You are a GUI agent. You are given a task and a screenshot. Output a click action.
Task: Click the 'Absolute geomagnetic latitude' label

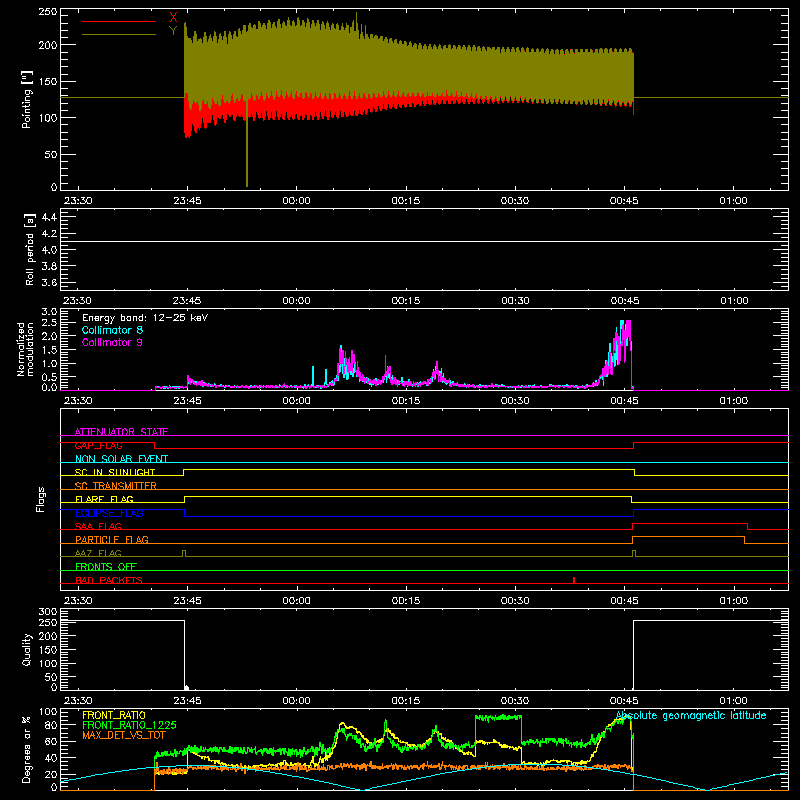point(691,716)
